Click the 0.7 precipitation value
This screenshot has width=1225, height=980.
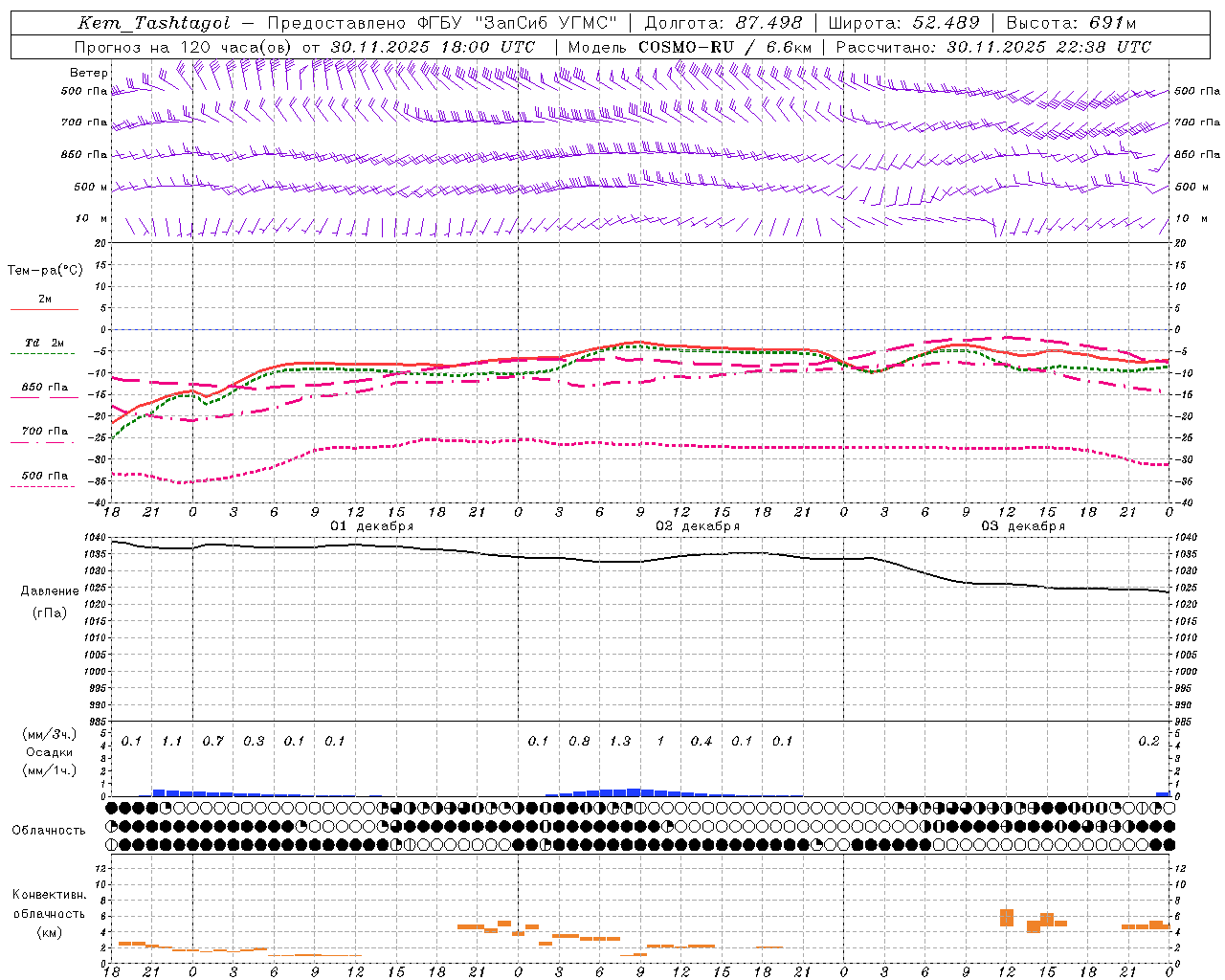tap(212, 742)
